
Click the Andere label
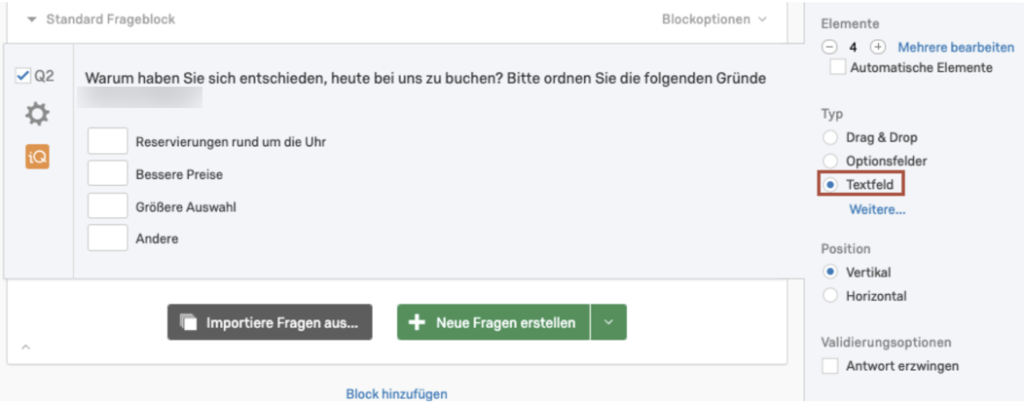(157, 239)
